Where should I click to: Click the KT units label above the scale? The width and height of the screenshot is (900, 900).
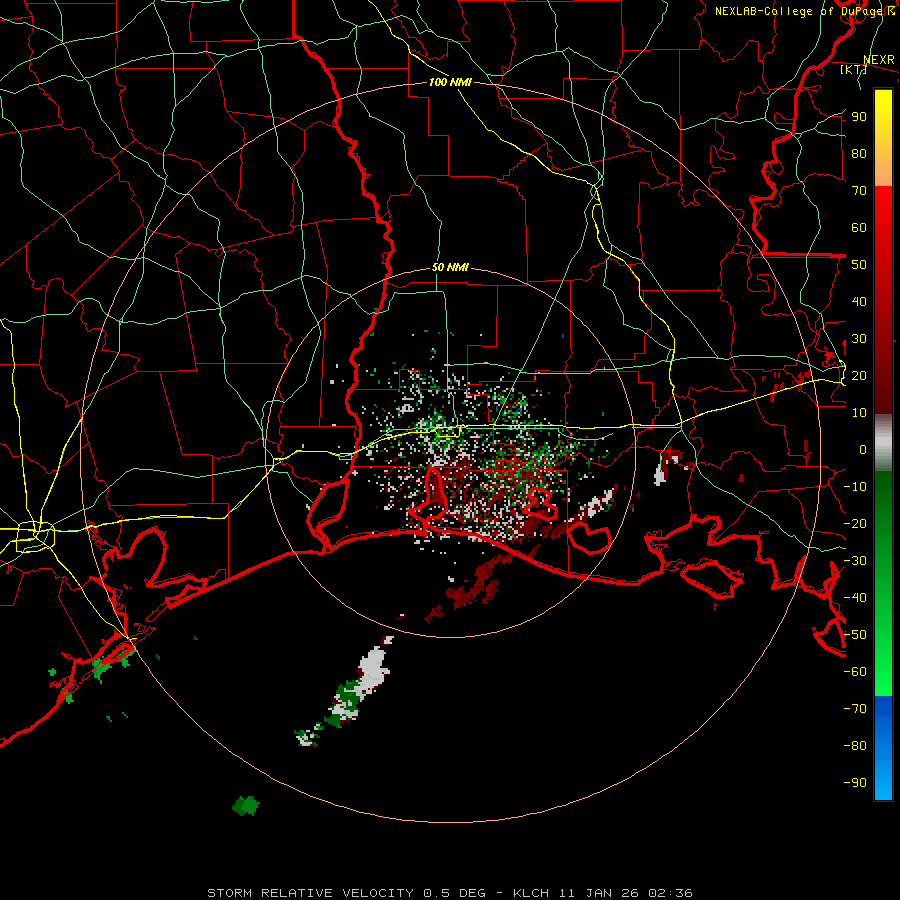[x=853, y=69]
